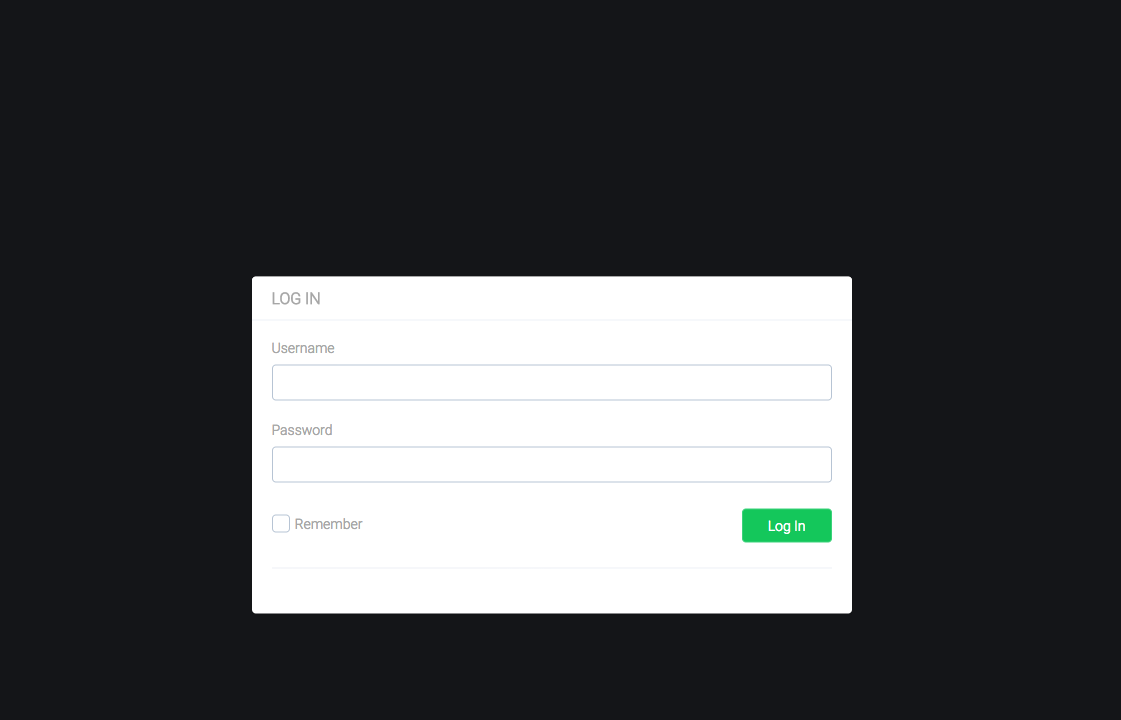
Task: Click the LOG IN panel heading
Action: (296, 299)
